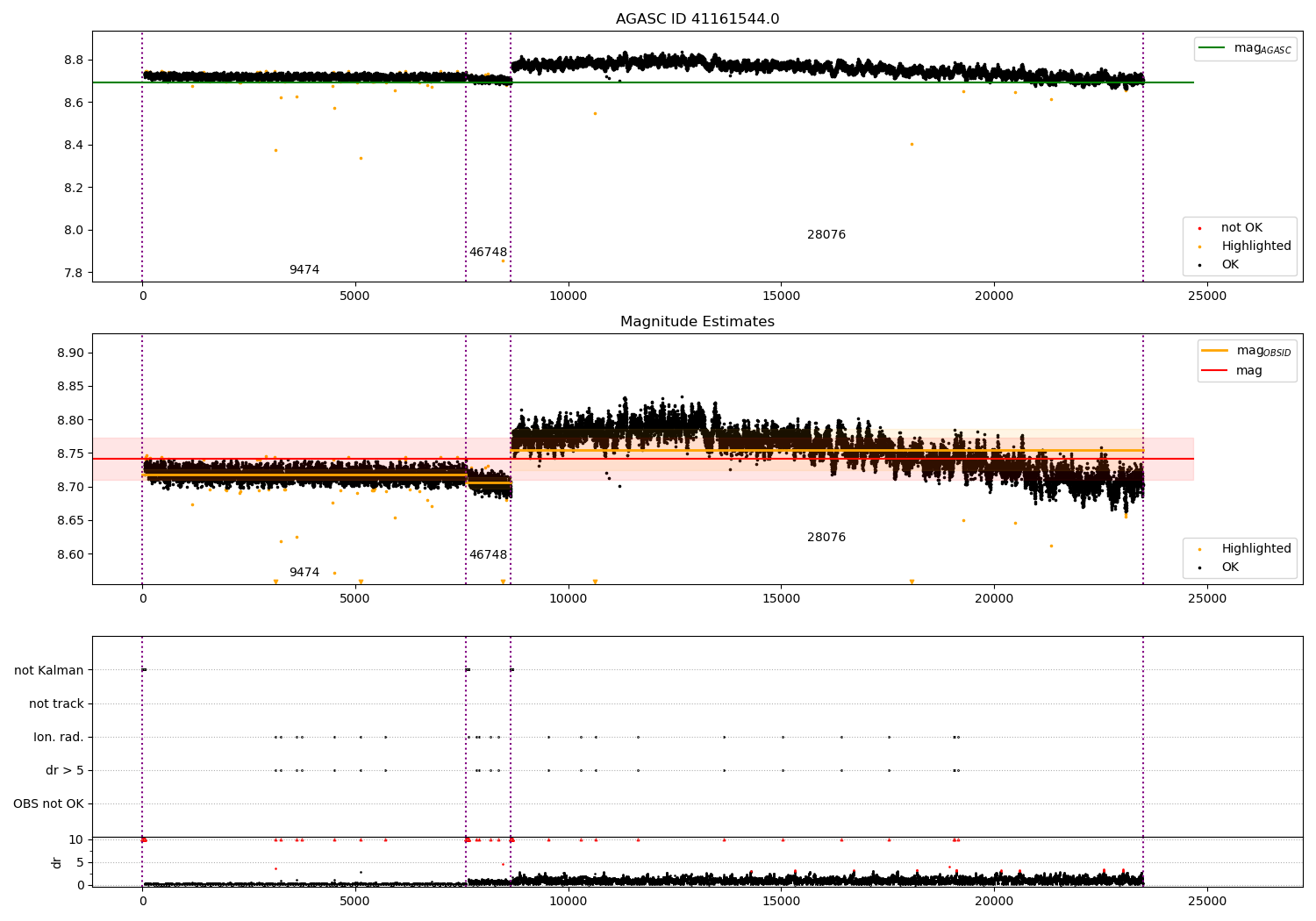Viewport: 1316px width, 921px height.
Task: Click the 10000 x-tick under top plot
Action: [569, 296]
